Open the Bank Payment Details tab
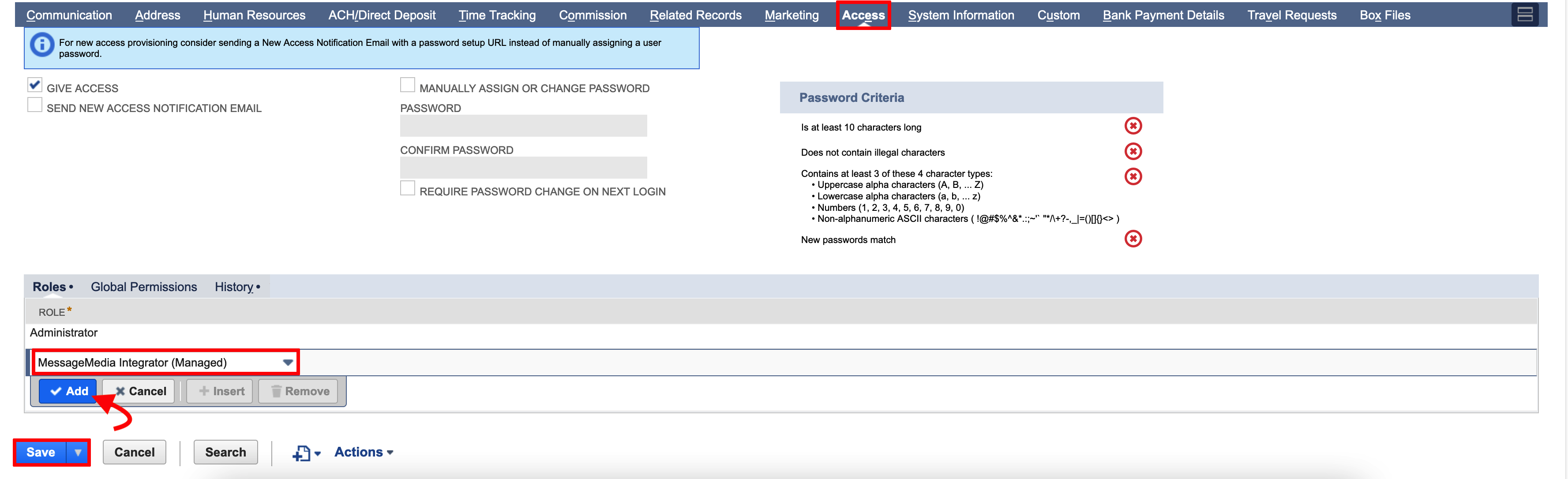The image size is (1568, 479). pos(1163,15)
